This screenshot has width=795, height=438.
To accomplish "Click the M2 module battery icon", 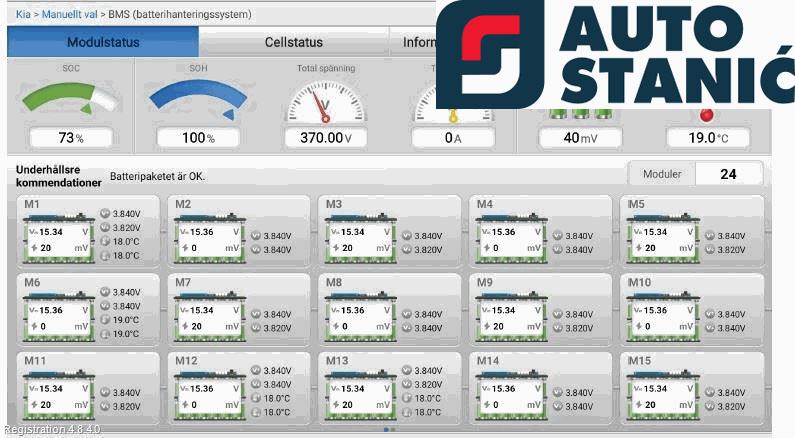I will tap(209, 238).
